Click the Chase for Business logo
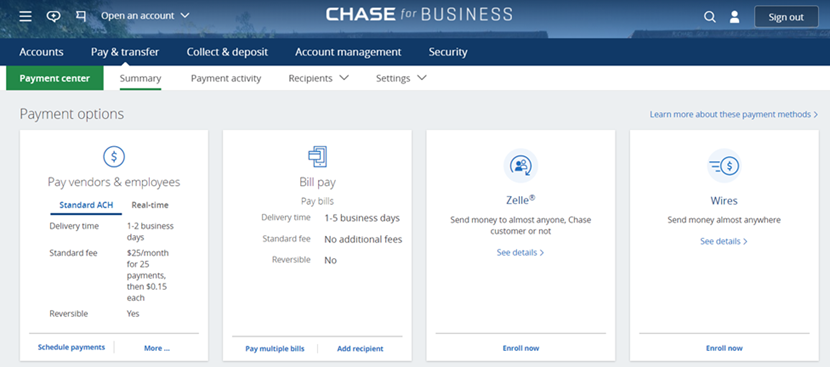 (419, 14)
